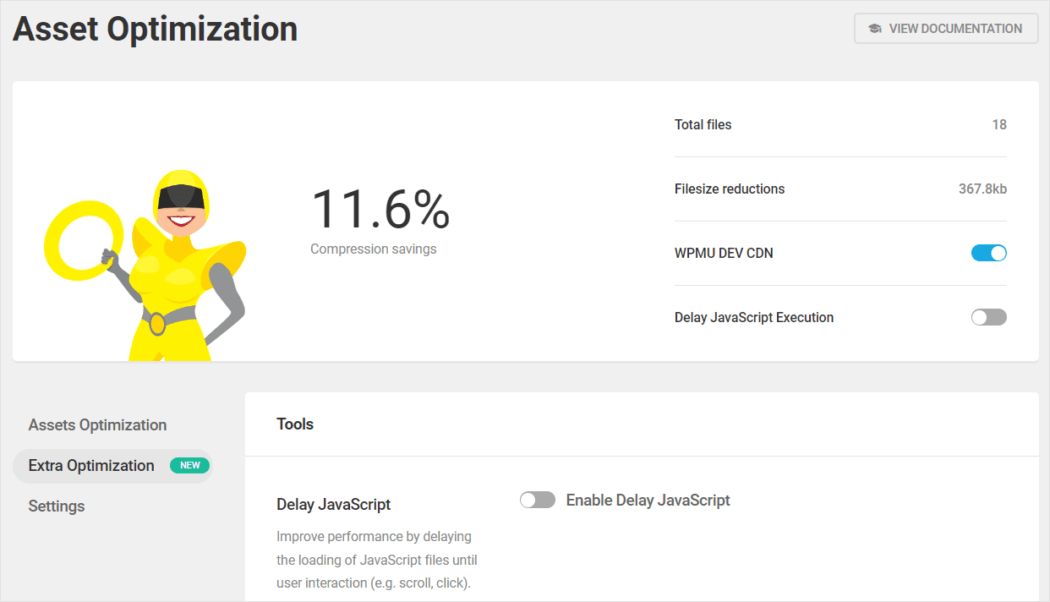This screenshot has height=602, width=1050.
Task: Disable the WPMU DEV CDN toggle
Action: coord(988,253)
